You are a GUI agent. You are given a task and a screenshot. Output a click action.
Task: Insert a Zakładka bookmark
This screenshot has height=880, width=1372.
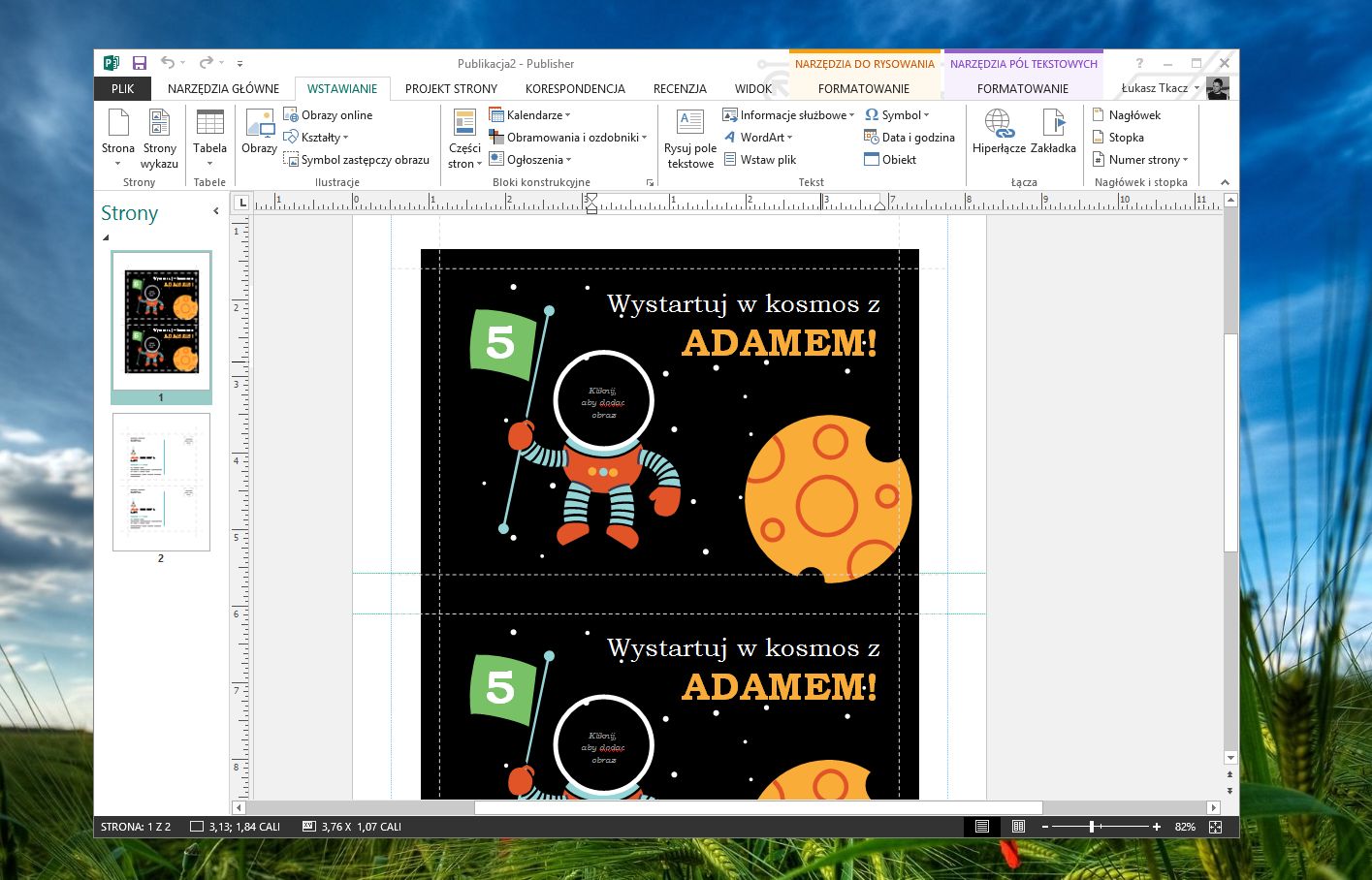(x=1053, y=132)
